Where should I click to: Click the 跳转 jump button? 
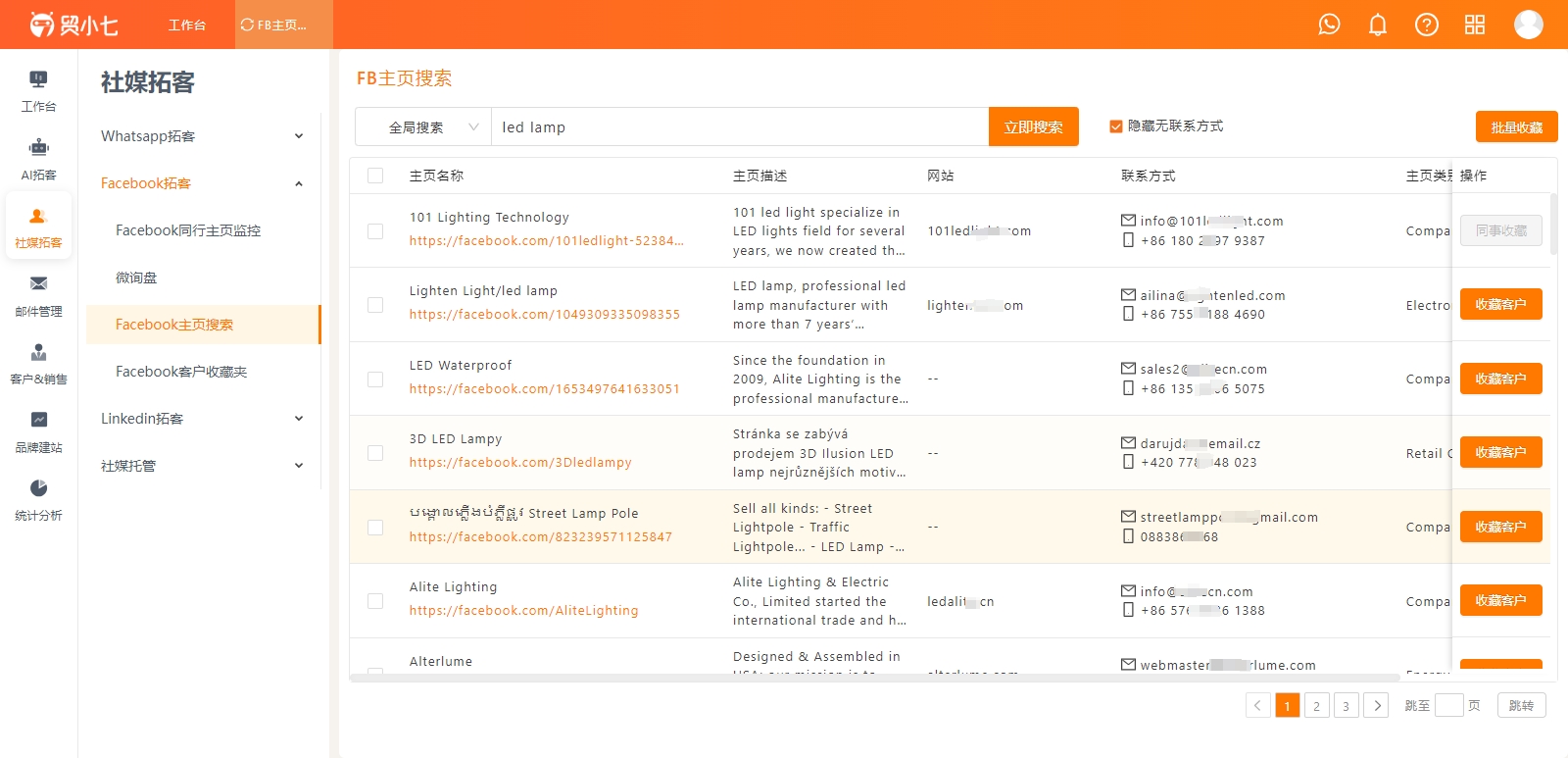[x=1522, y=705]
